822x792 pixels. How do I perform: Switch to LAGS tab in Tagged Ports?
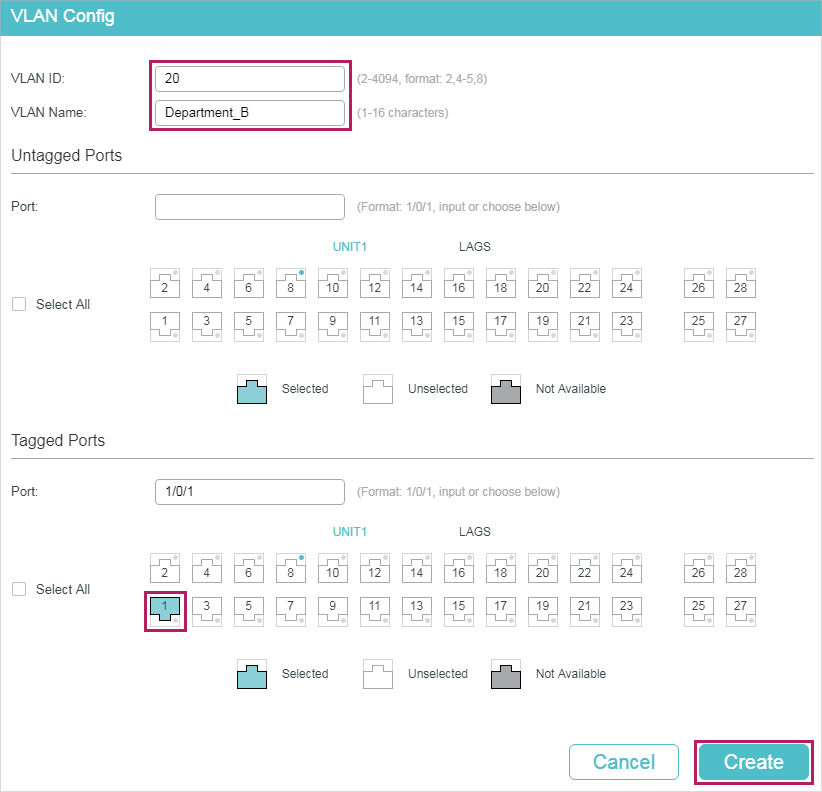pyautogui.click(x=474, y=531)
